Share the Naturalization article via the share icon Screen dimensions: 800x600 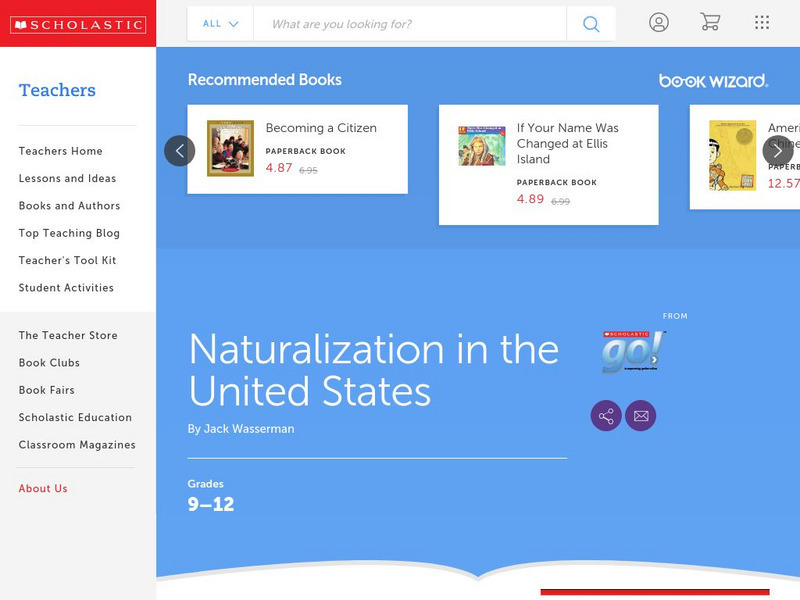pyautogui.click(x=607, y=415)
